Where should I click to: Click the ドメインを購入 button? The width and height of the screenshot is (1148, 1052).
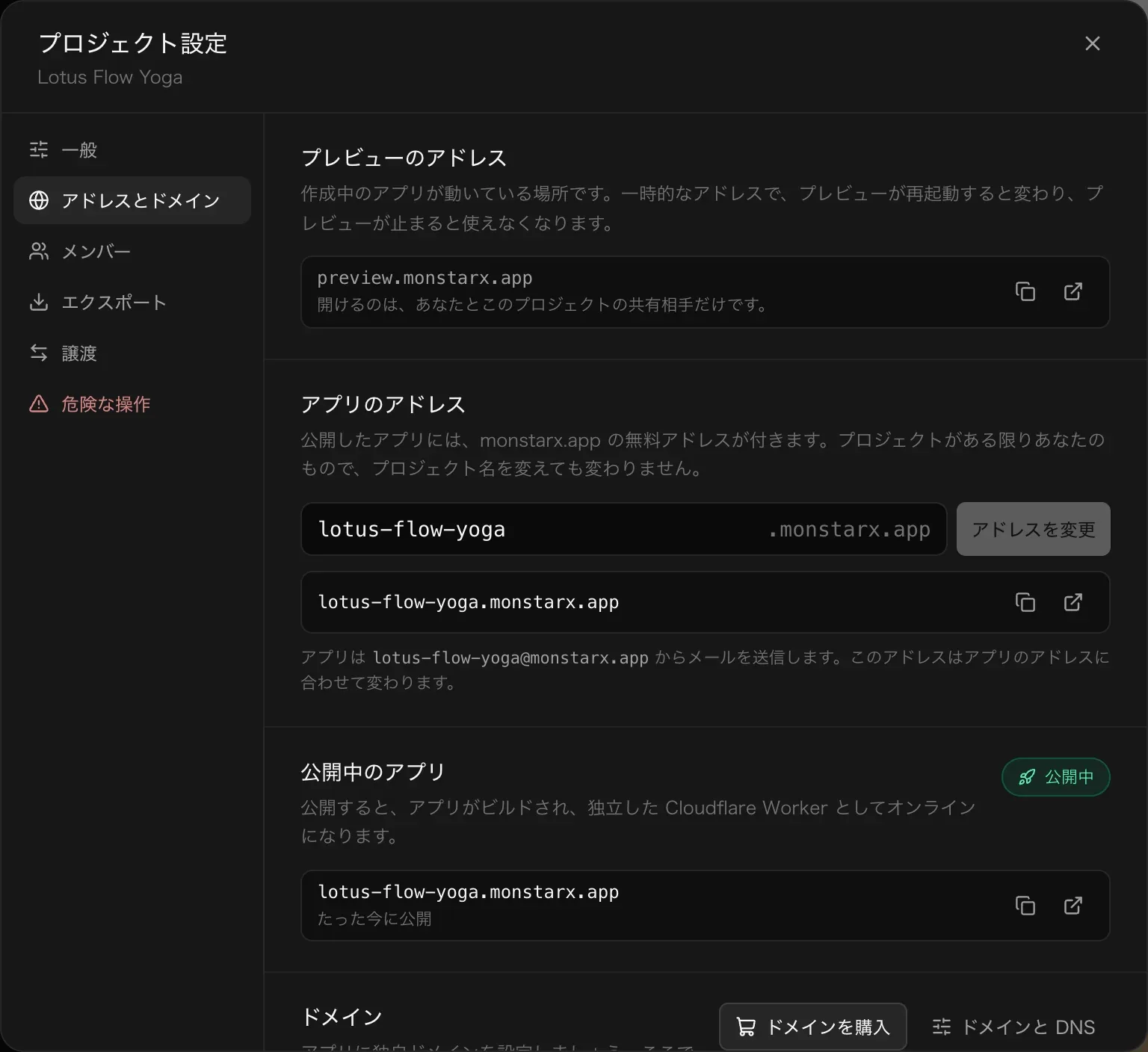813,1027
